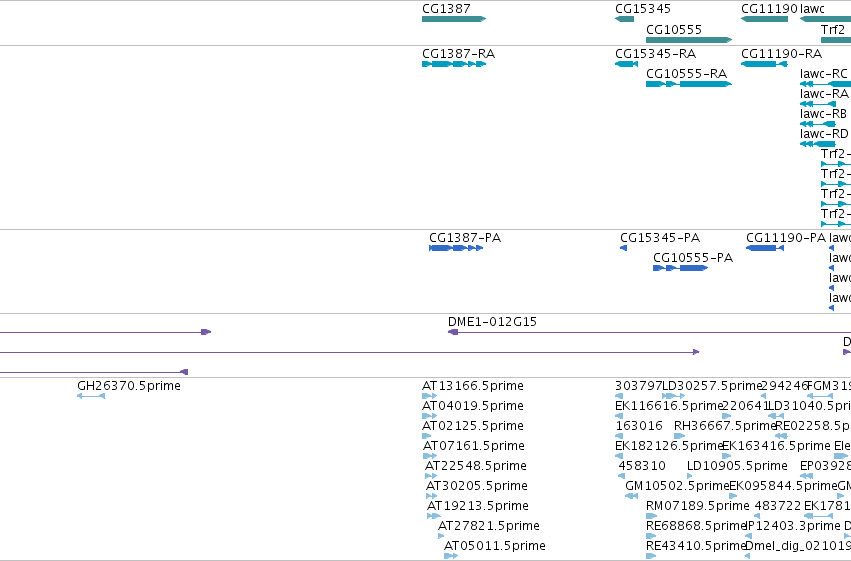Click the GH26370.5prime label
The image size is (851, 561).
coord(129,386)
